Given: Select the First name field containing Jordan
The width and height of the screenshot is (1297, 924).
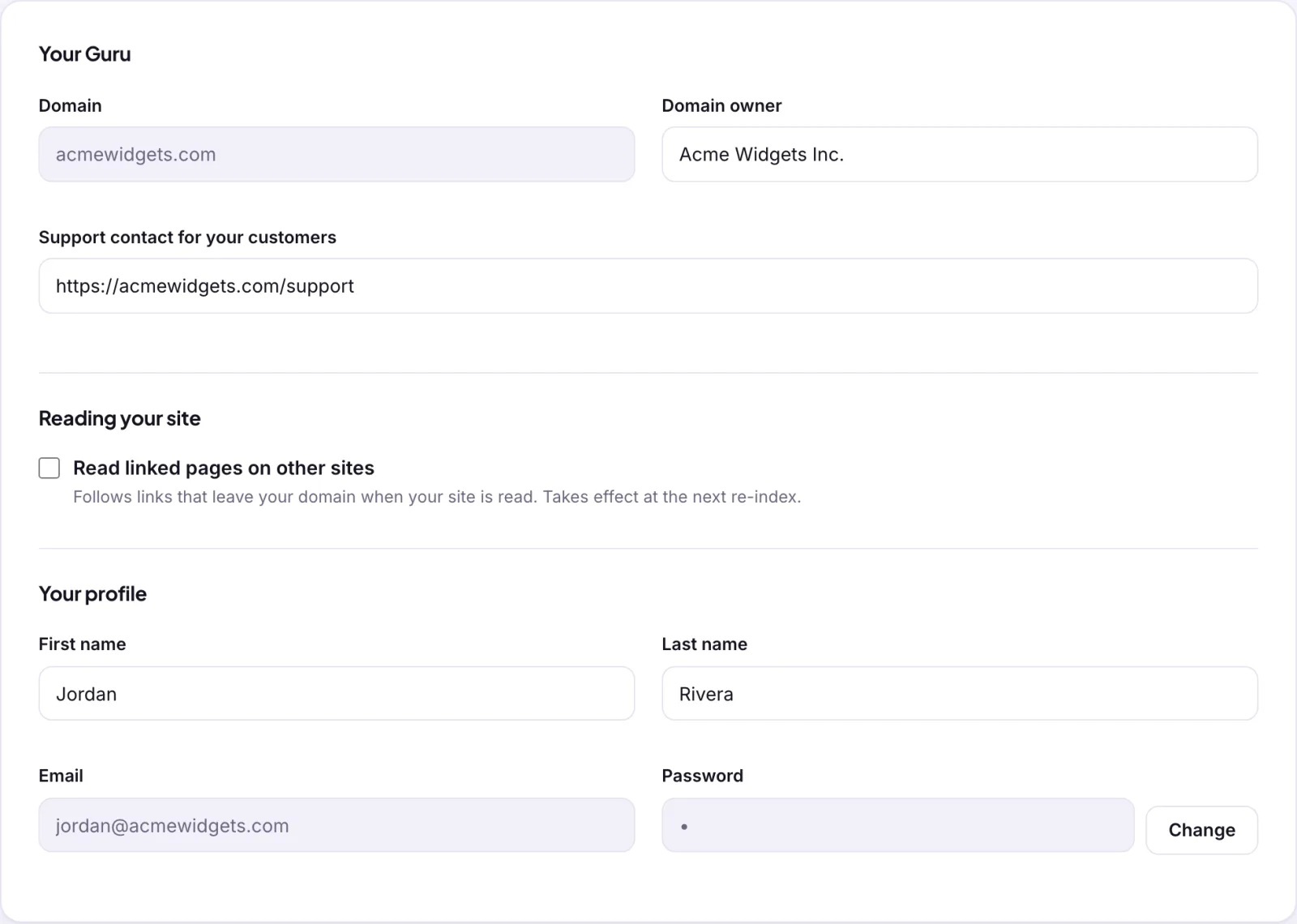Looking at the screenshot, I should (x=336, y=694).
